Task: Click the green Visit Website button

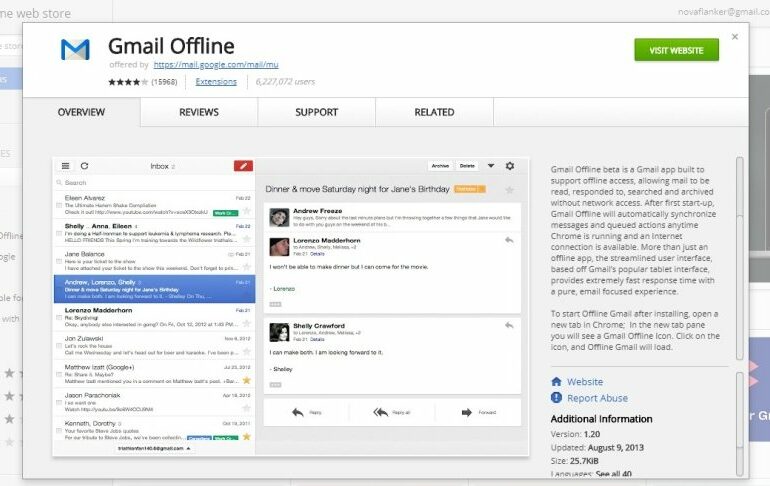Action: 677,50
